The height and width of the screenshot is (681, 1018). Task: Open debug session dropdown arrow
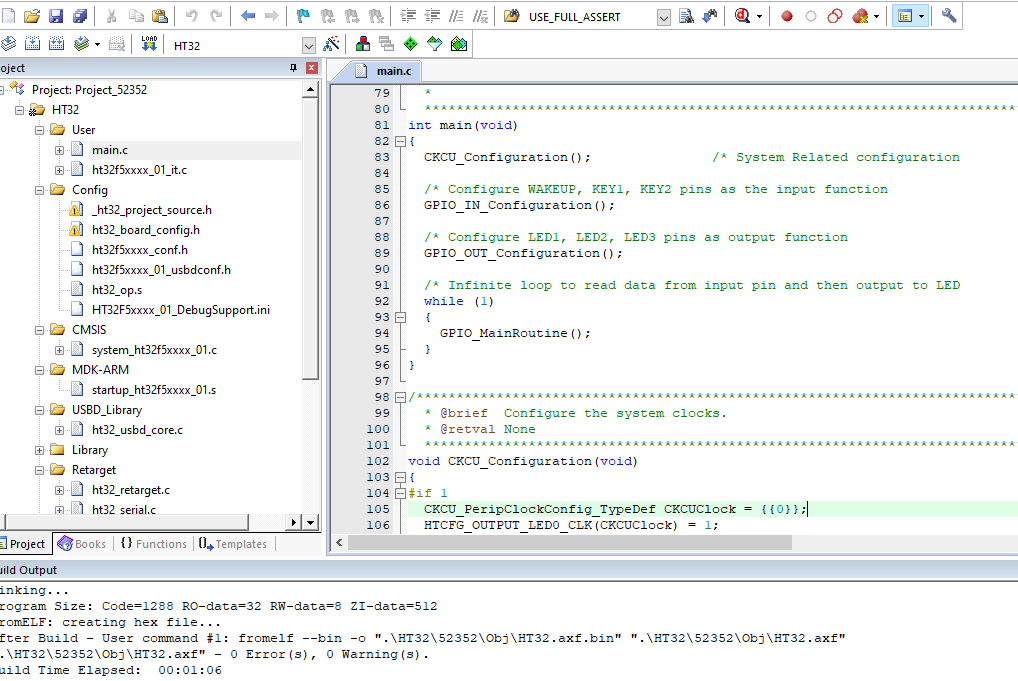[759, 16]
